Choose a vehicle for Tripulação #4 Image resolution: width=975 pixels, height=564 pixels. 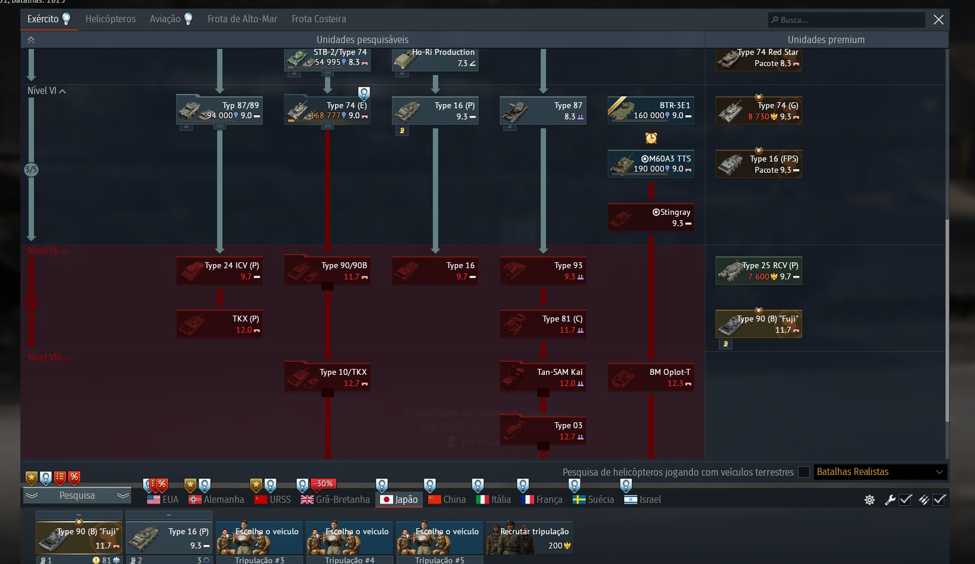[x=349, y=537]
